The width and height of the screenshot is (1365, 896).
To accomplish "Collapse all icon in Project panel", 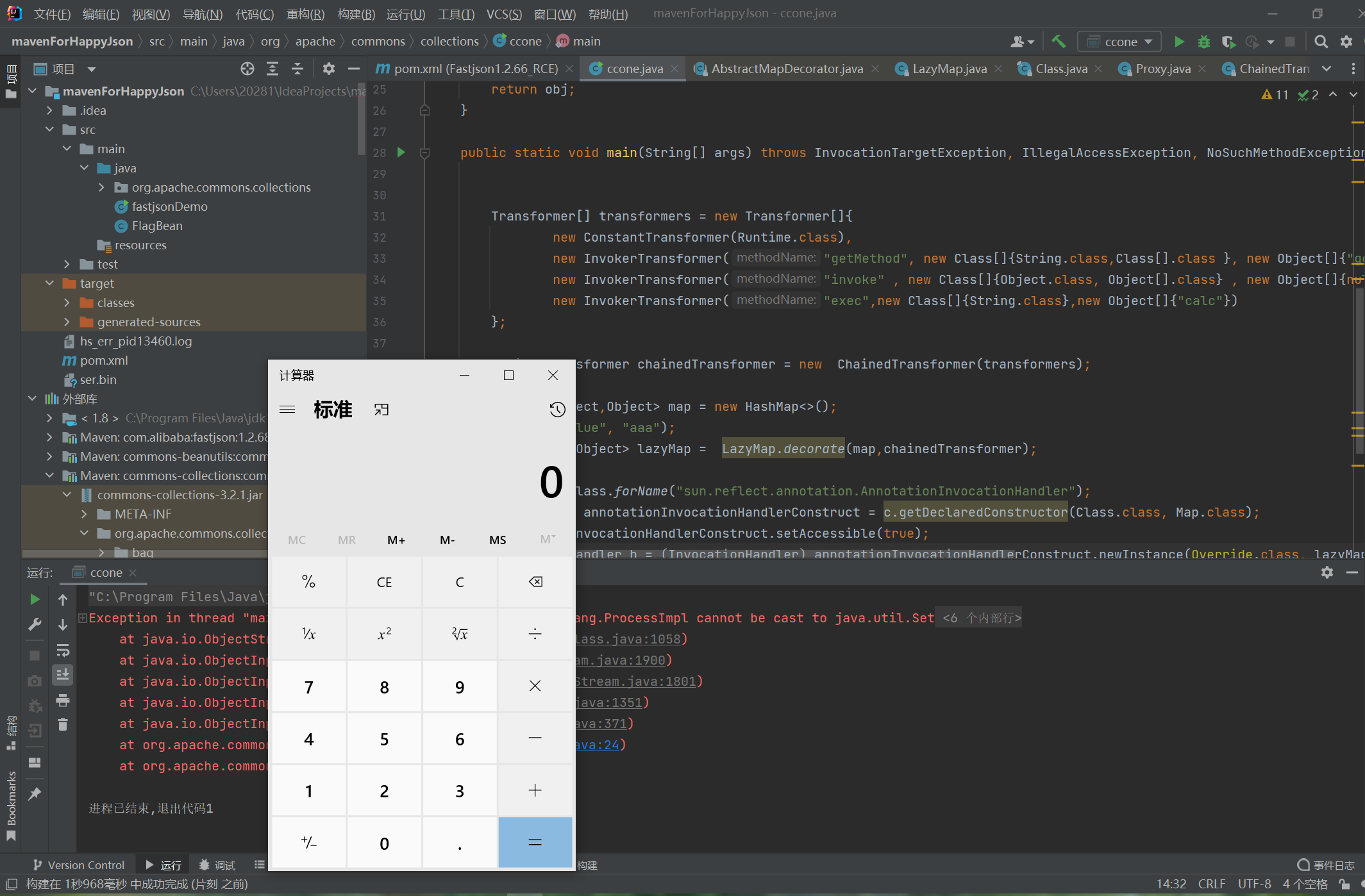I will [x=297, y=69].
